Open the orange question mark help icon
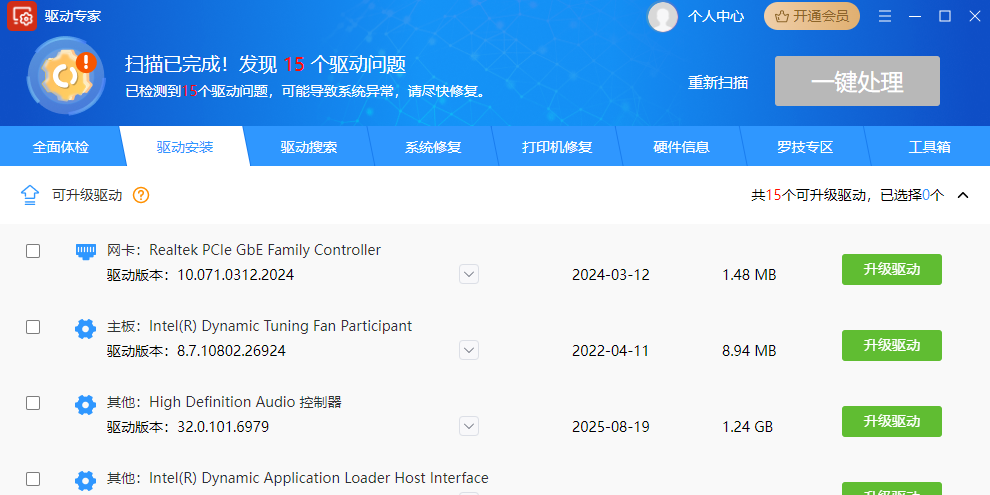The width and height of the screenshot is (990, 495). [141, 195]
